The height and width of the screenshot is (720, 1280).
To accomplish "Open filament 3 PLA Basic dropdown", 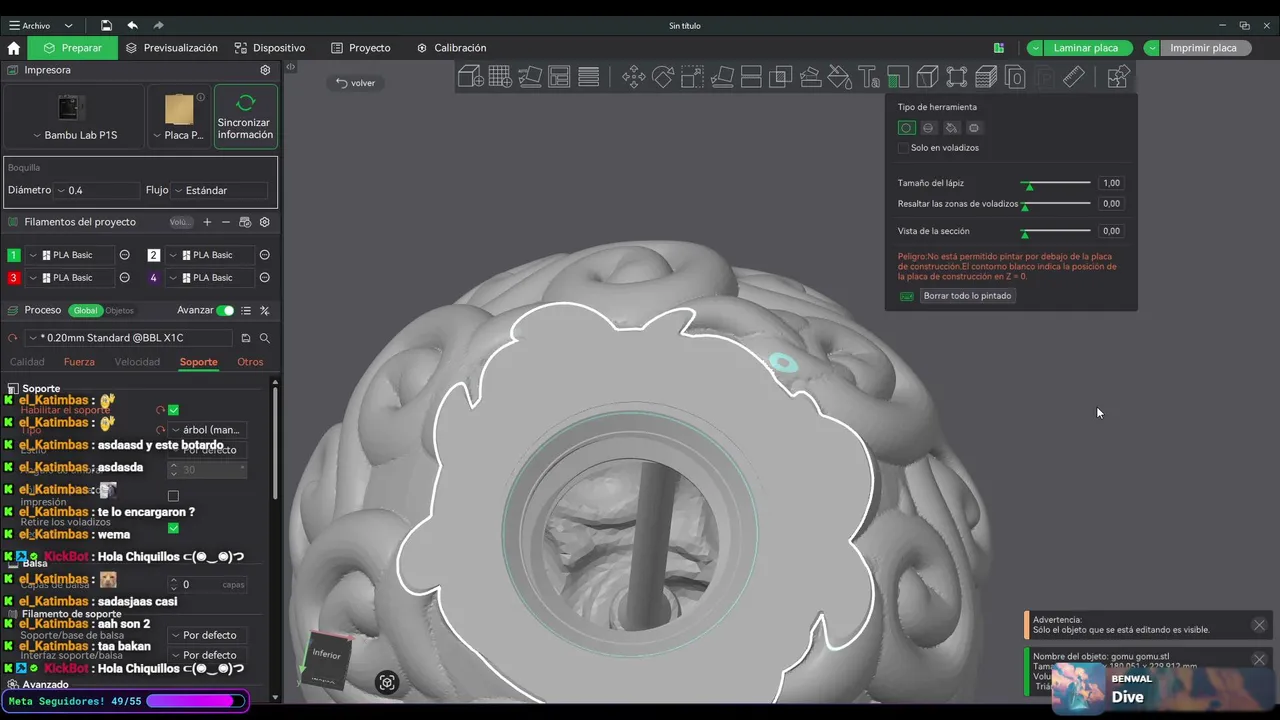I will click(x=70, y=278).
